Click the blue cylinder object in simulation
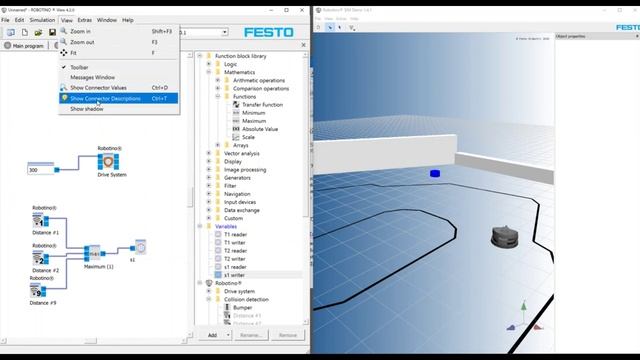640x360 pixels. click(435, 173)
